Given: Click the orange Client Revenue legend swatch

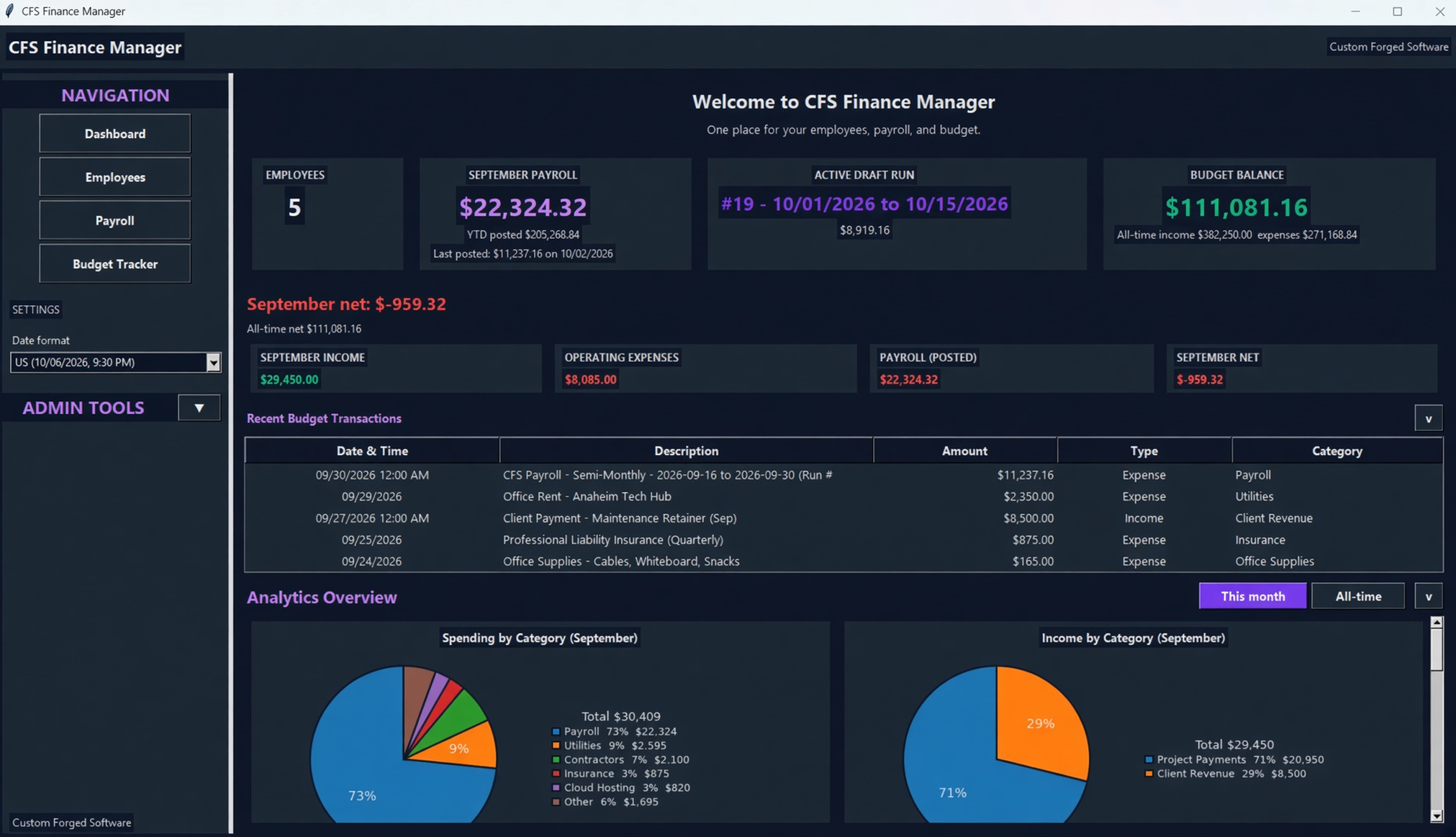Looking at the screenshot, I should coord(1149,774).
